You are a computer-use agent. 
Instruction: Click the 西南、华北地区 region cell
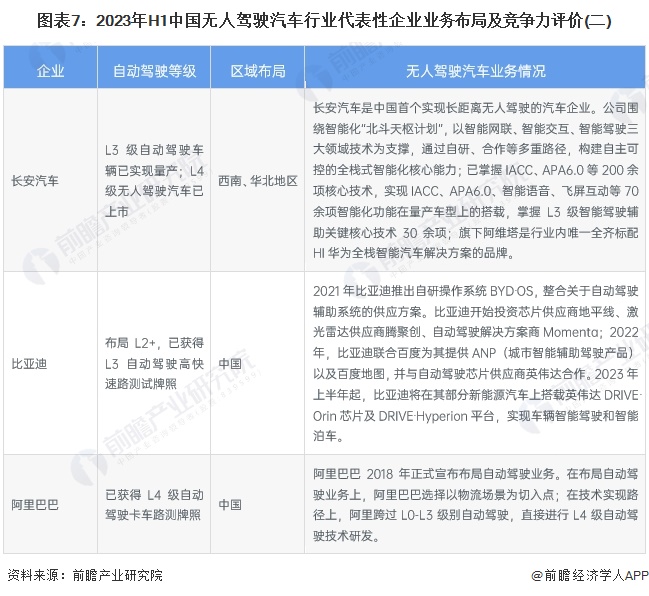(x=257, y=181)
